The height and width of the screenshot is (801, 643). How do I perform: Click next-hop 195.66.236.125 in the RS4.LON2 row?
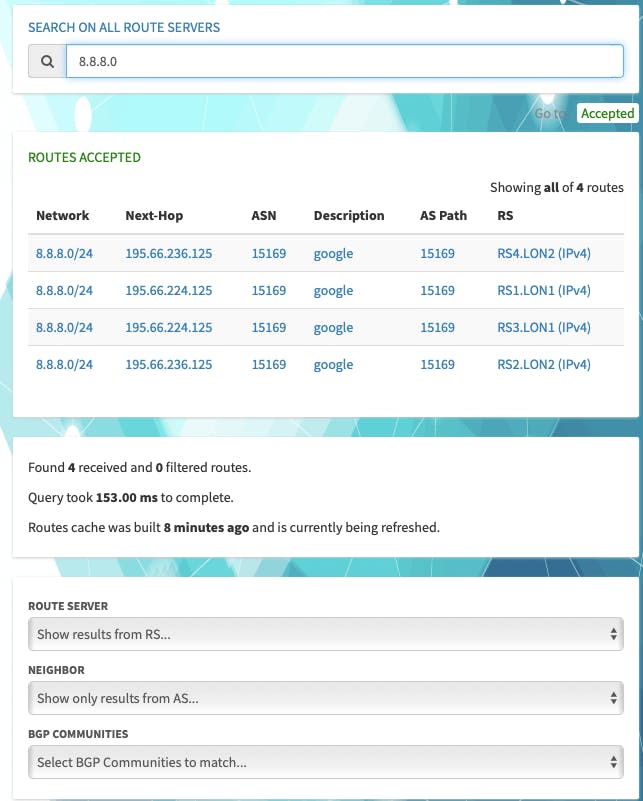[x=168, y=254]
